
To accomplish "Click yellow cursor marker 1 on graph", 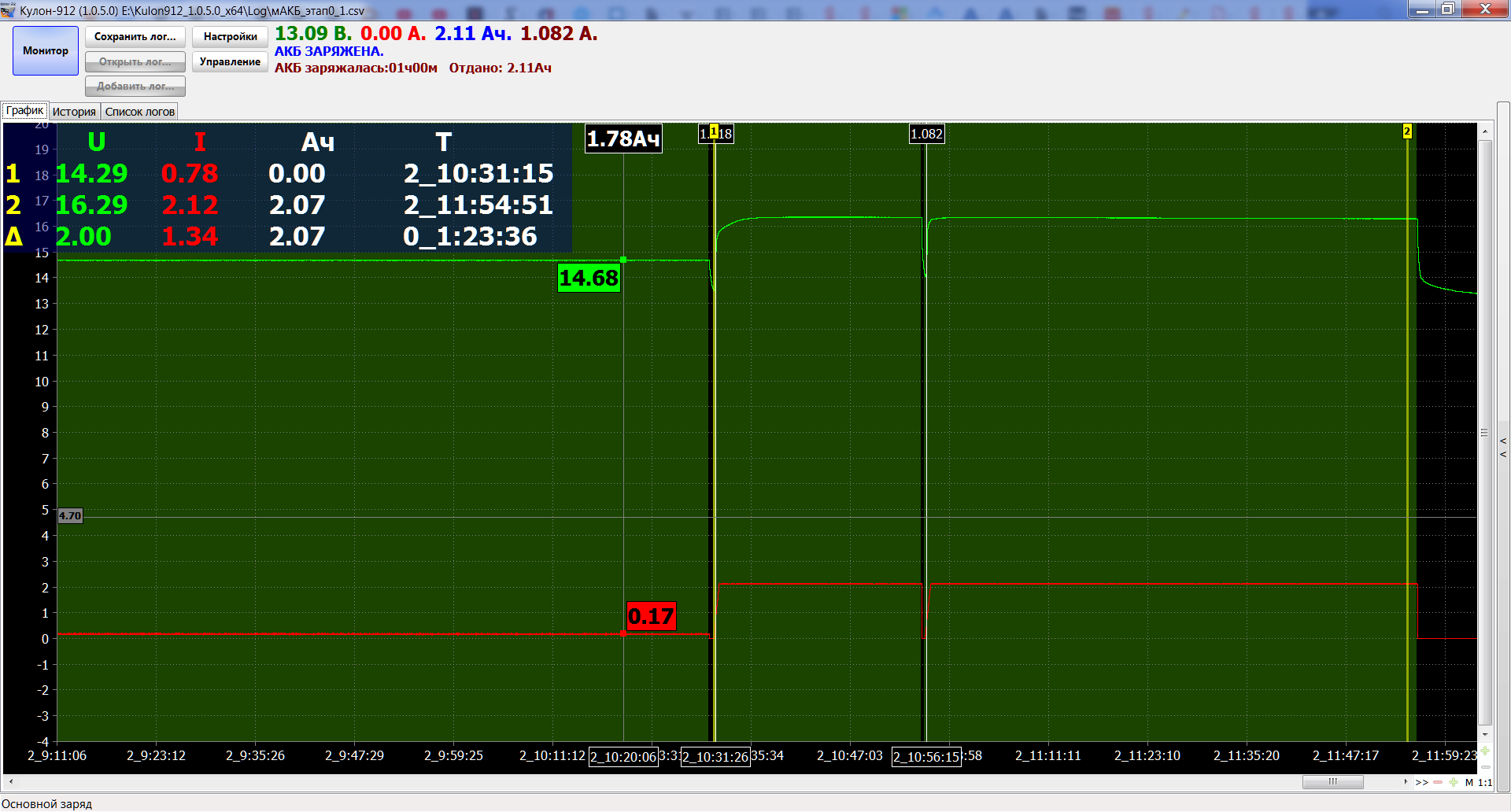I will point(714,131).
